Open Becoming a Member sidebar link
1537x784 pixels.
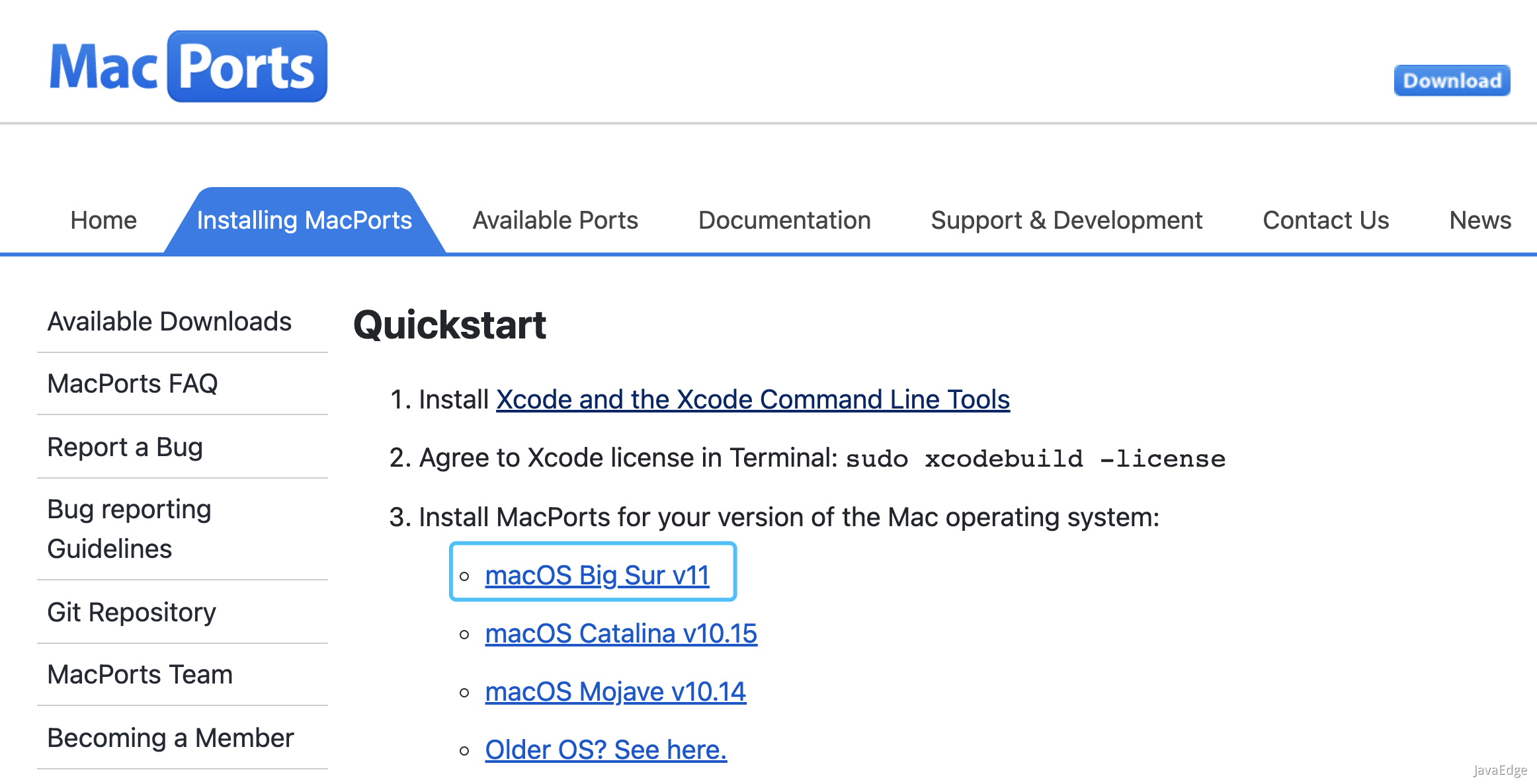click(x=170, y=738)
